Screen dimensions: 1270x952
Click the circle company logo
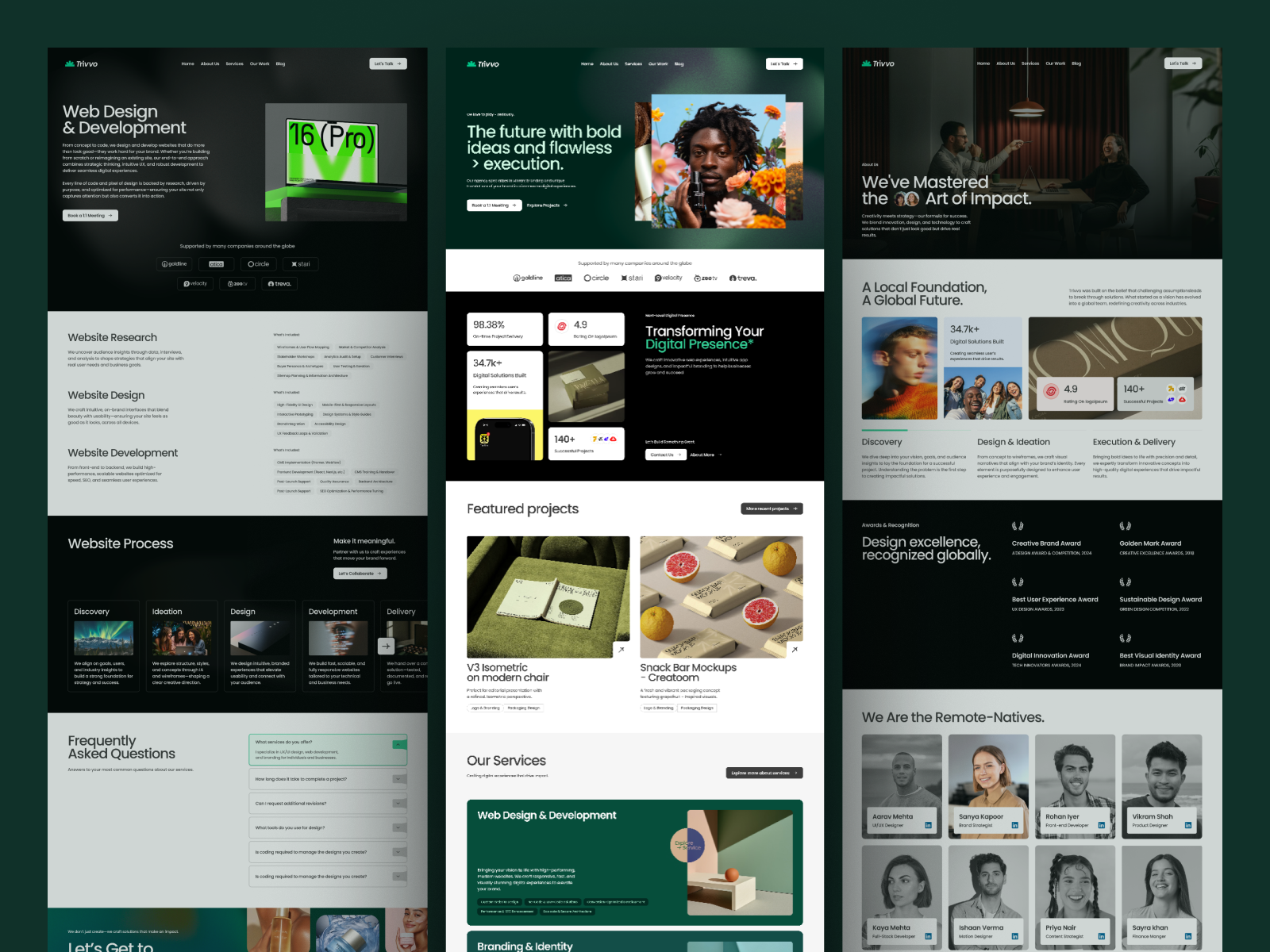coord(258,263)
